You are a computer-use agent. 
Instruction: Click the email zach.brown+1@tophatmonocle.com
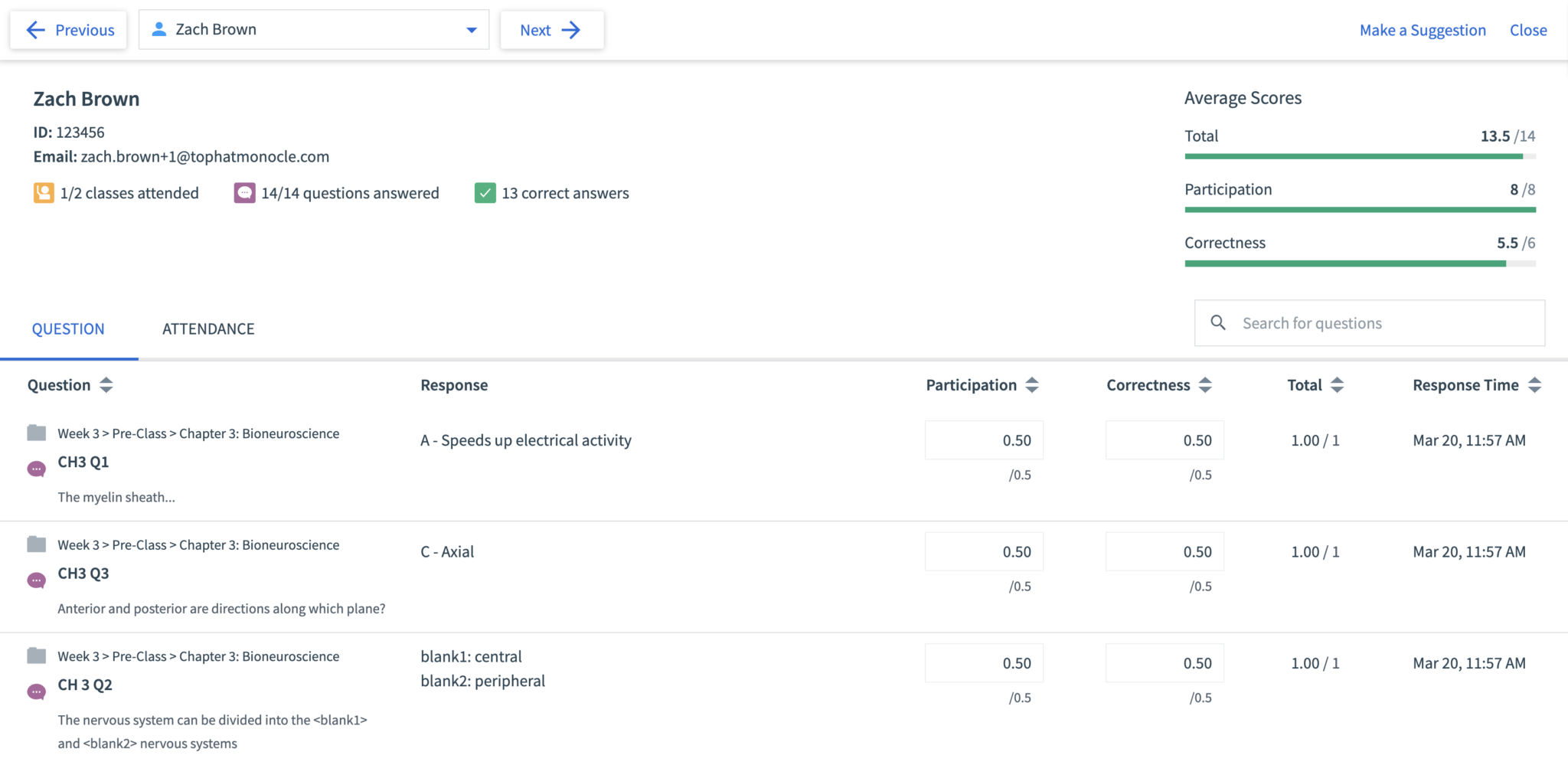205,156
